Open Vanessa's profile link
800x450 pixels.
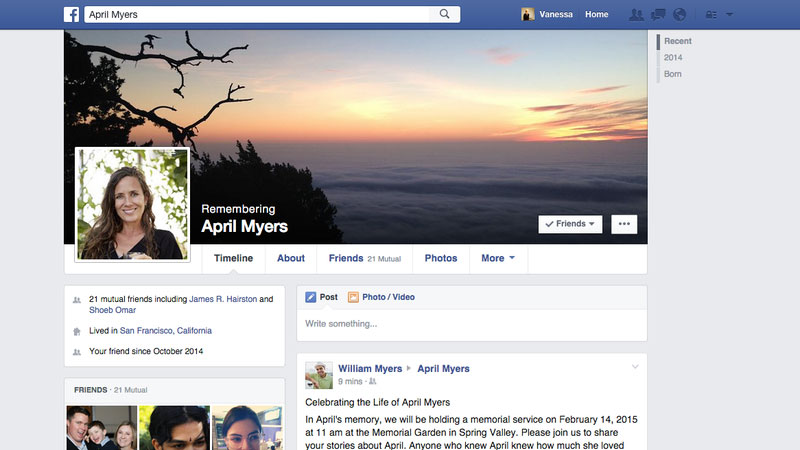click(x=556, y=14)
